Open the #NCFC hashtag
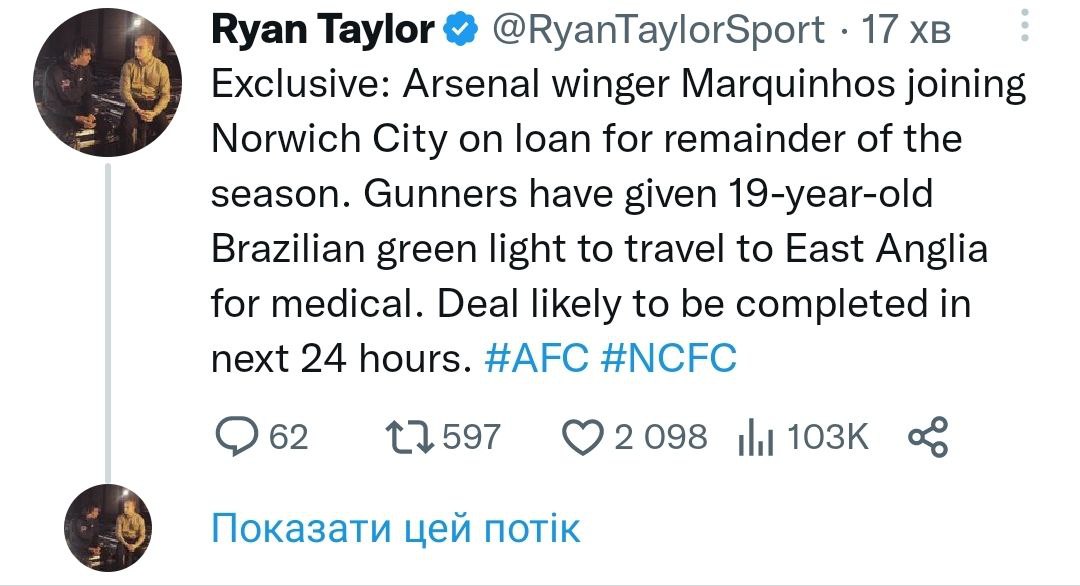The width and height of the screenshot is (1080, 586). click(669, 359)
